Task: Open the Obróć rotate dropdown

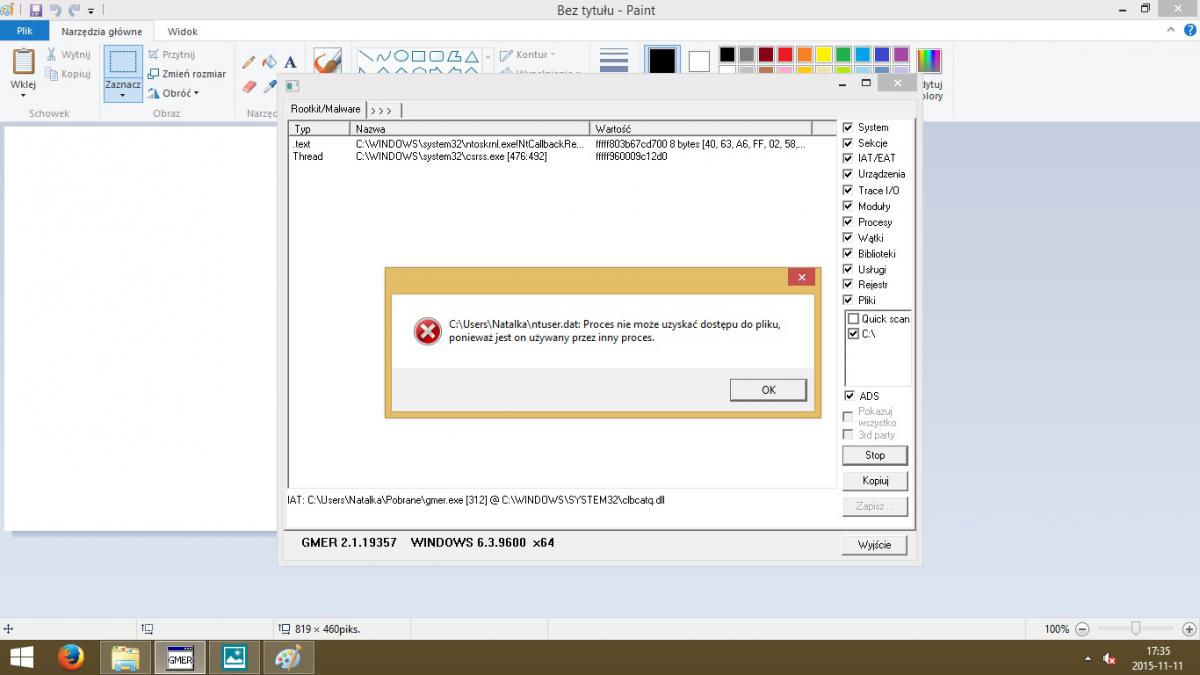Action: click(174, 93)
